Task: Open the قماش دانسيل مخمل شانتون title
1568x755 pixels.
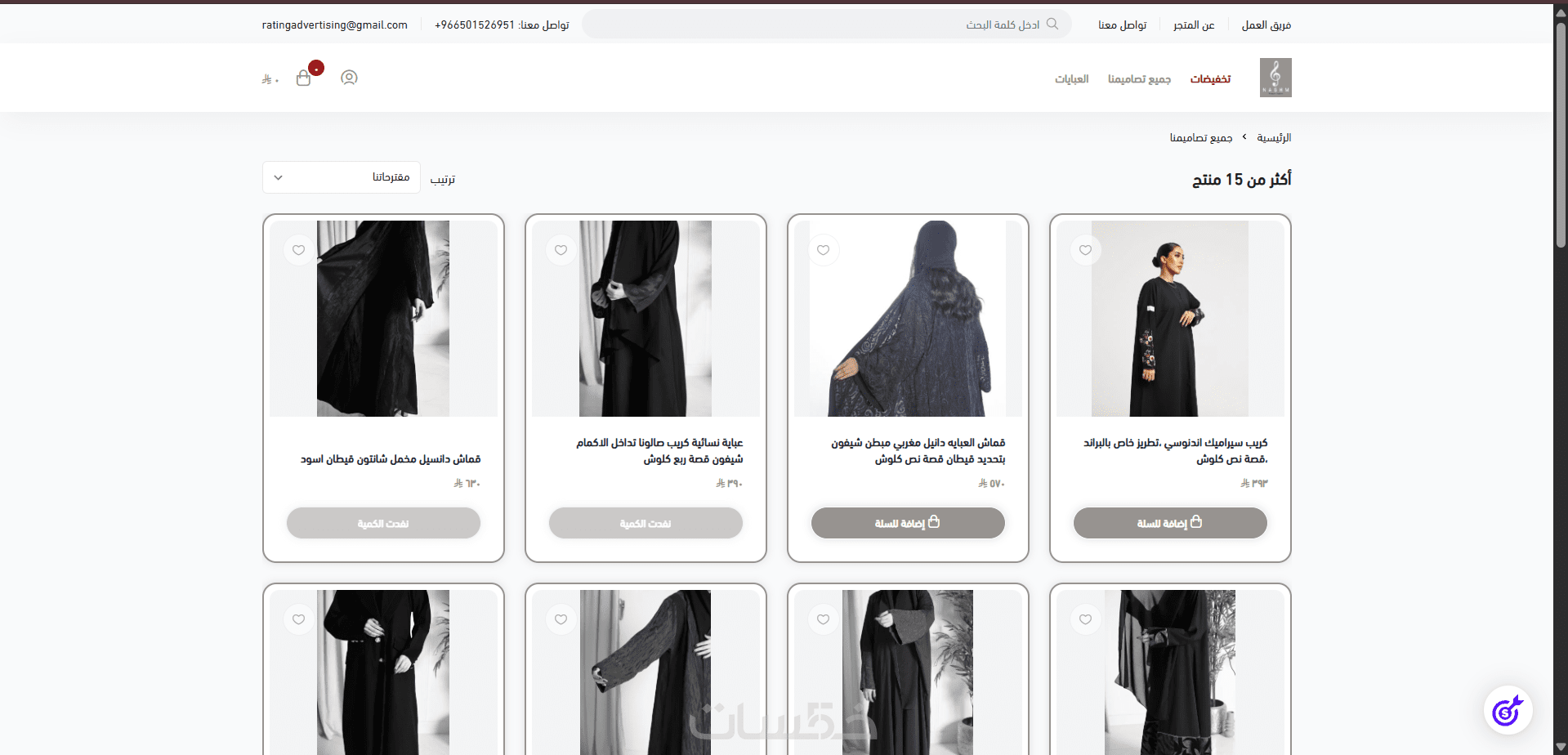Action: pyautogui.click(x=391, y=459)
